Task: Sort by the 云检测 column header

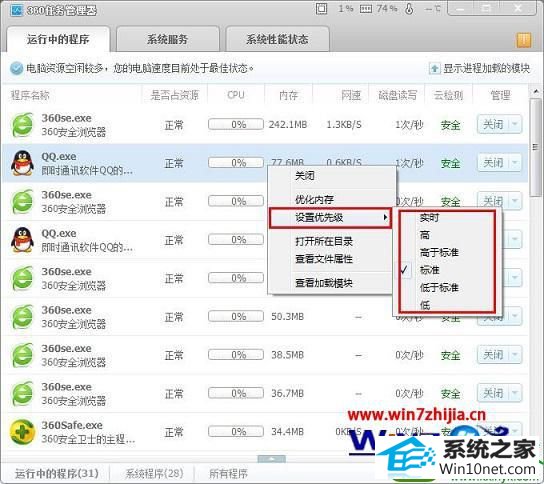Action: tap(449, 95)
